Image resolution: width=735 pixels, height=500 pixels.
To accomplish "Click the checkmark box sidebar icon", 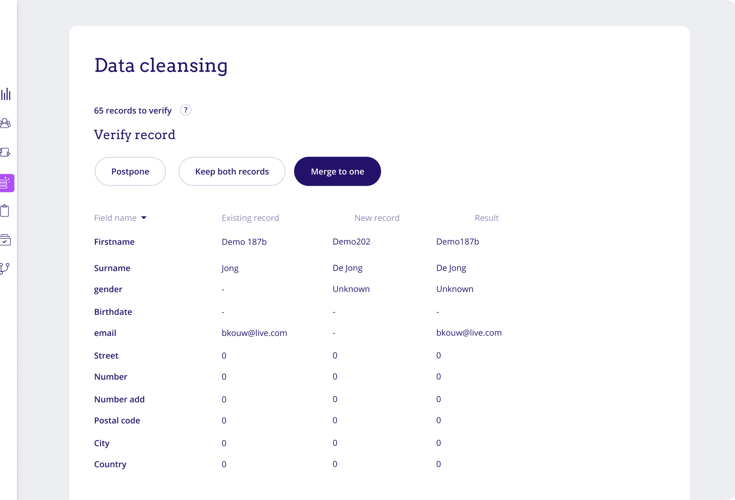I will [6, 240].
